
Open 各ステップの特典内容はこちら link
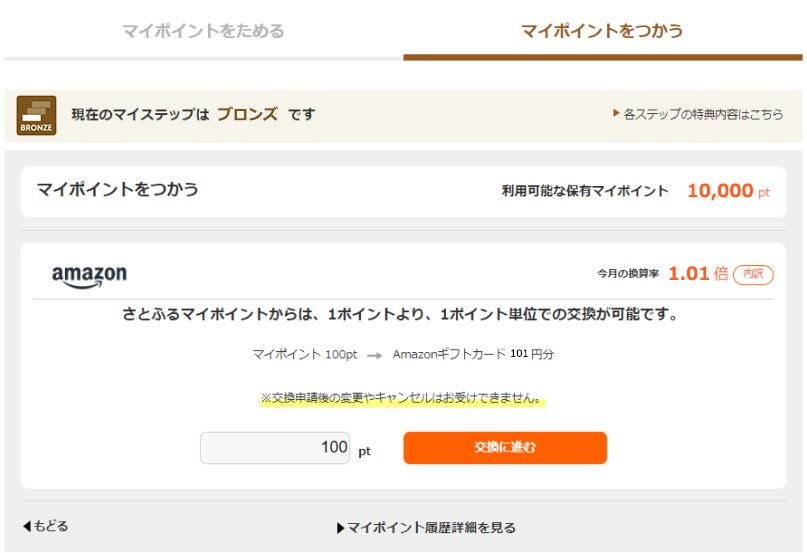pos(703,114)
